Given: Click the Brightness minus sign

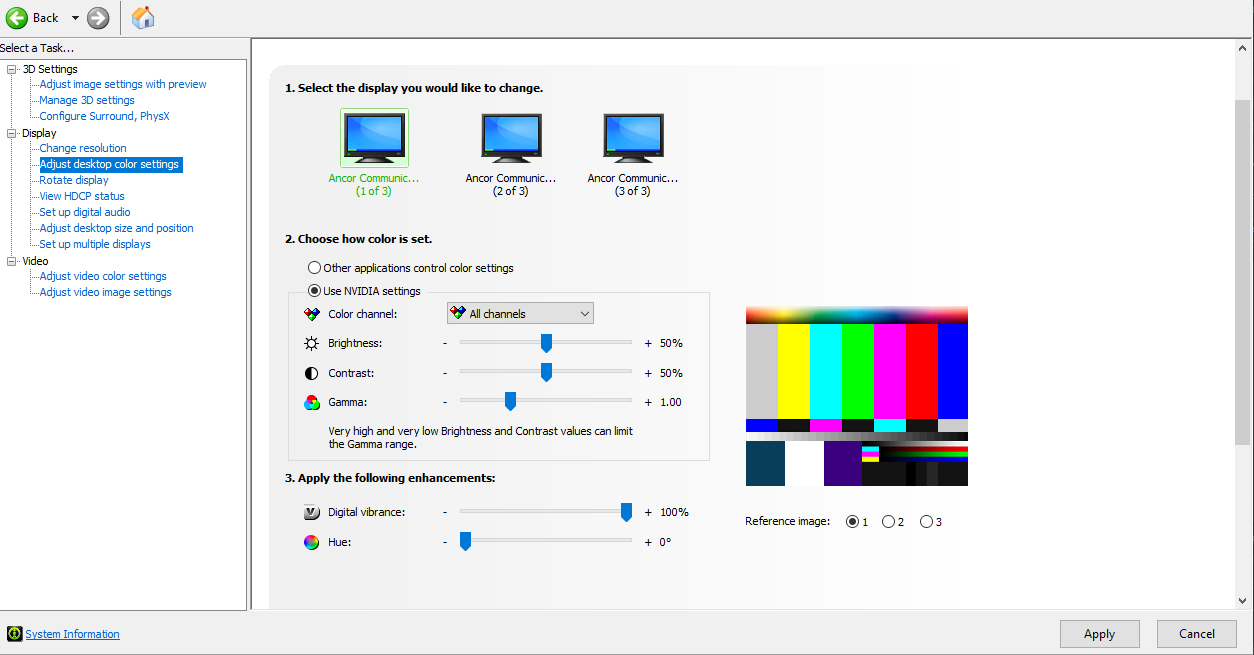Looking at the screenshot, I should click(x=445, y=343).
